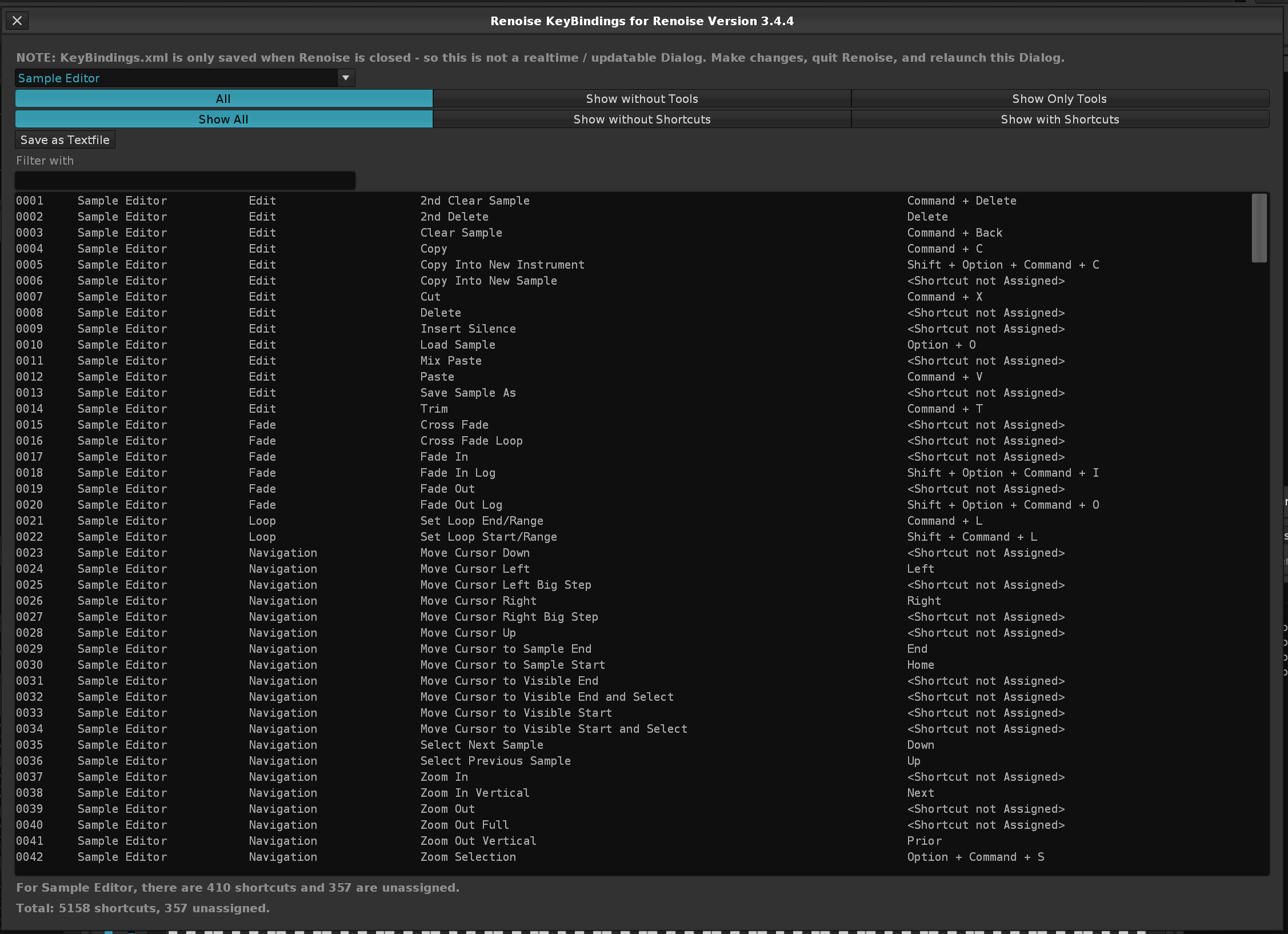Select the All filter toggle
This screenshot has width=1288, height=934.
(x=223, y=99)
